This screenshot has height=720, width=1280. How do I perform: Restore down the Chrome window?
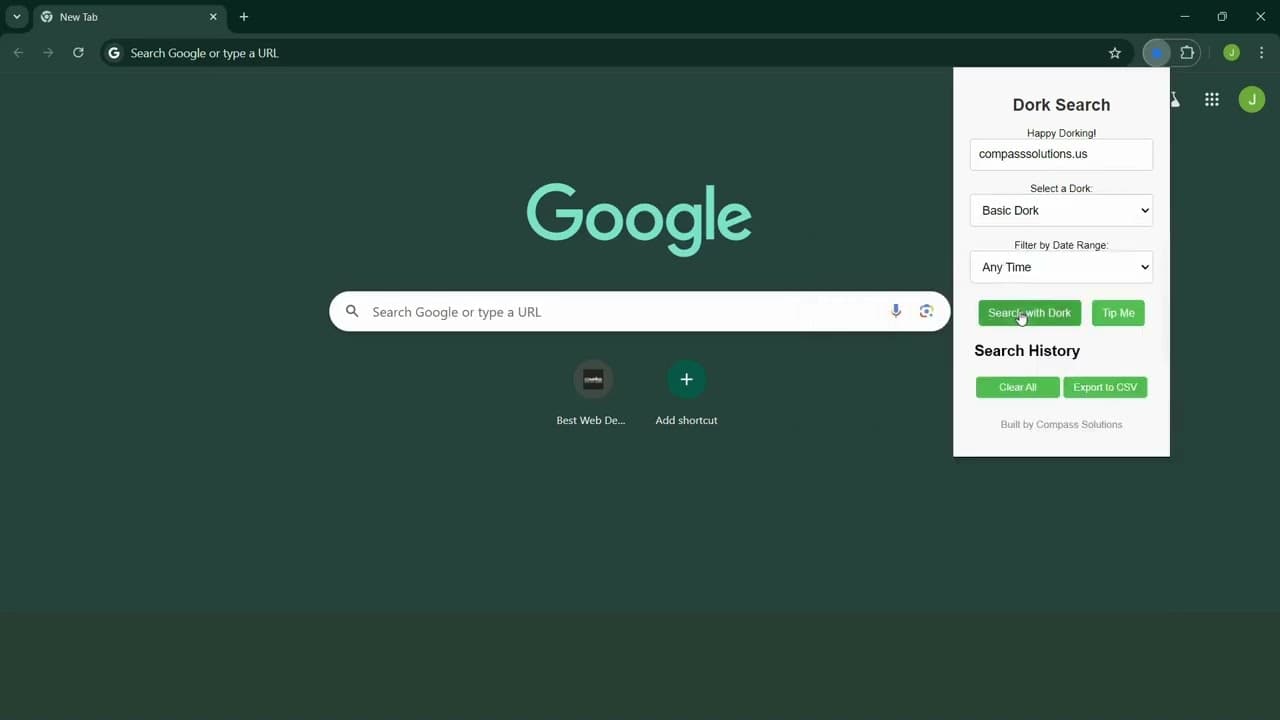click(1222, 17)
